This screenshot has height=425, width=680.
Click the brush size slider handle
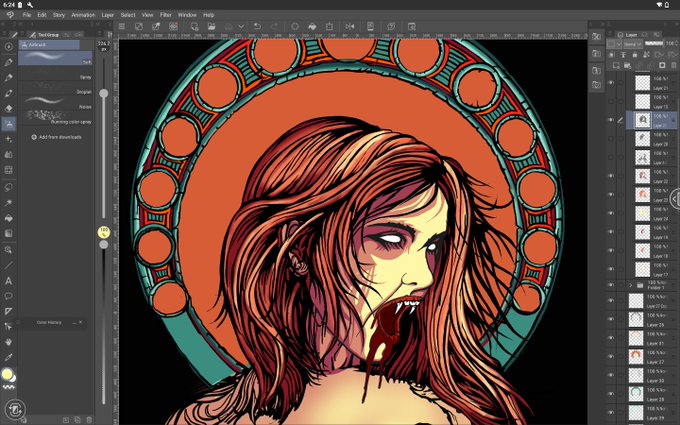coord(104,93)
